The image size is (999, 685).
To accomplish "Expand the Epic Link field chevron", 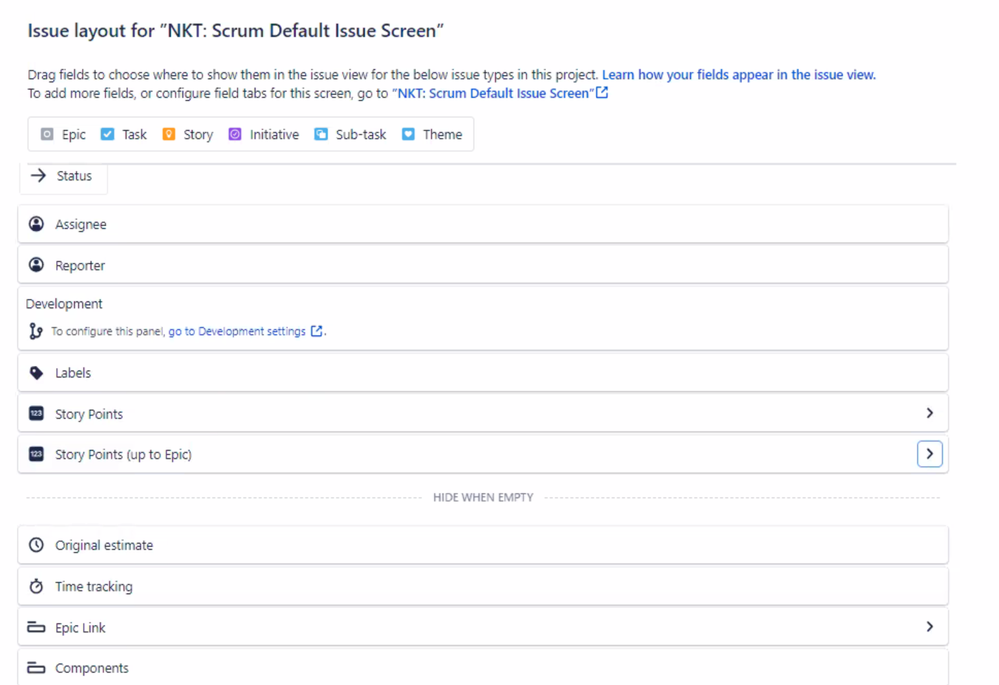I will point(930,627).
